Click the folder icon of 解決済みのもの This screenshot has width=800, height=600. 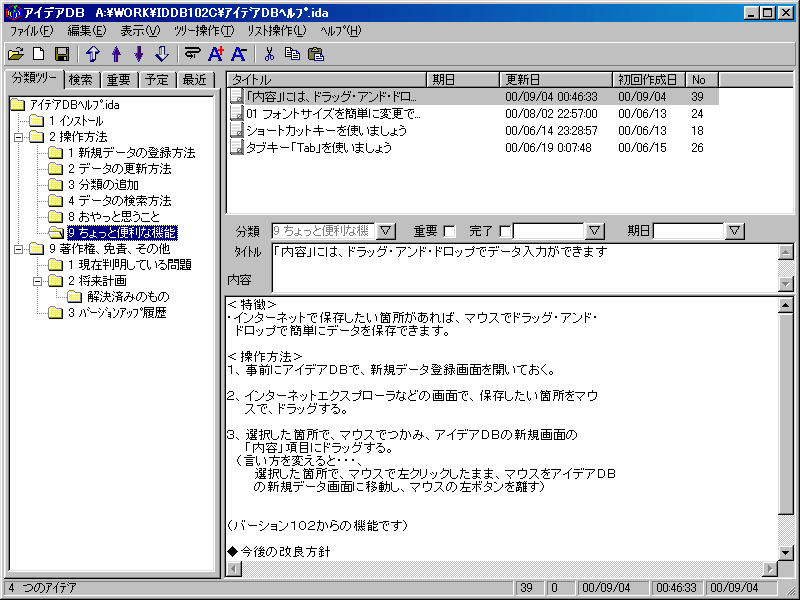[74, 296]
